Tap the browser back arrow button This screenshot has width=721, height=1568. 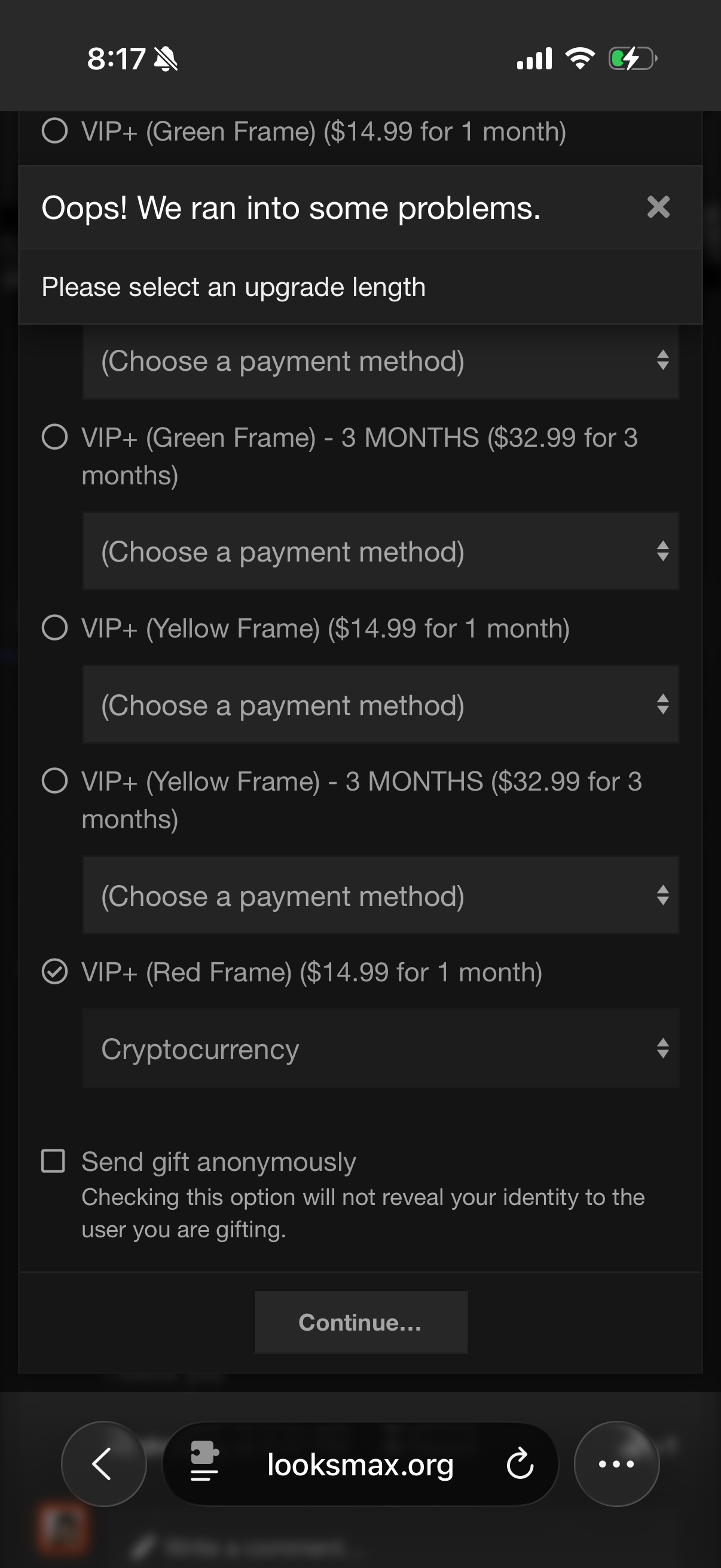103,1463
